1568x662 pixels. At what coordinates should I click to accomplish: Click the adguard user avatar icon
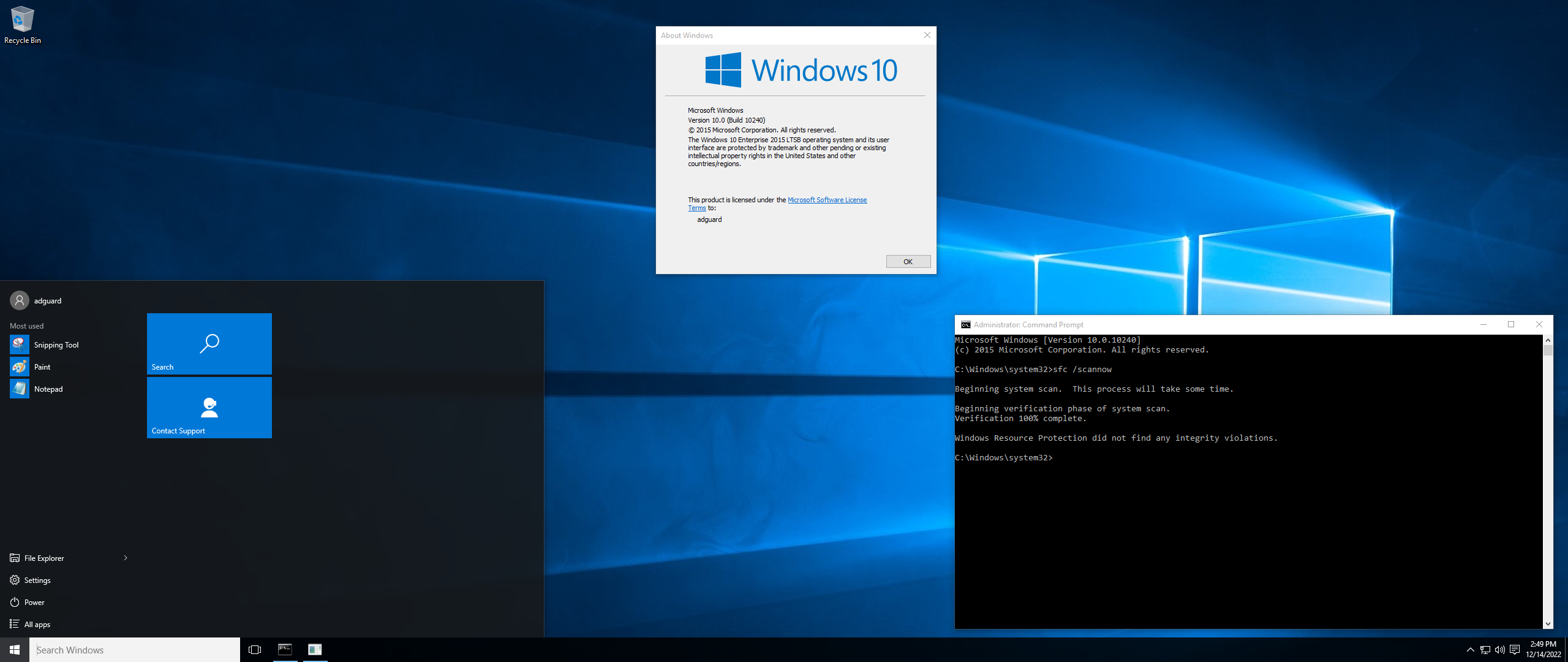click(x=20, y=300)
